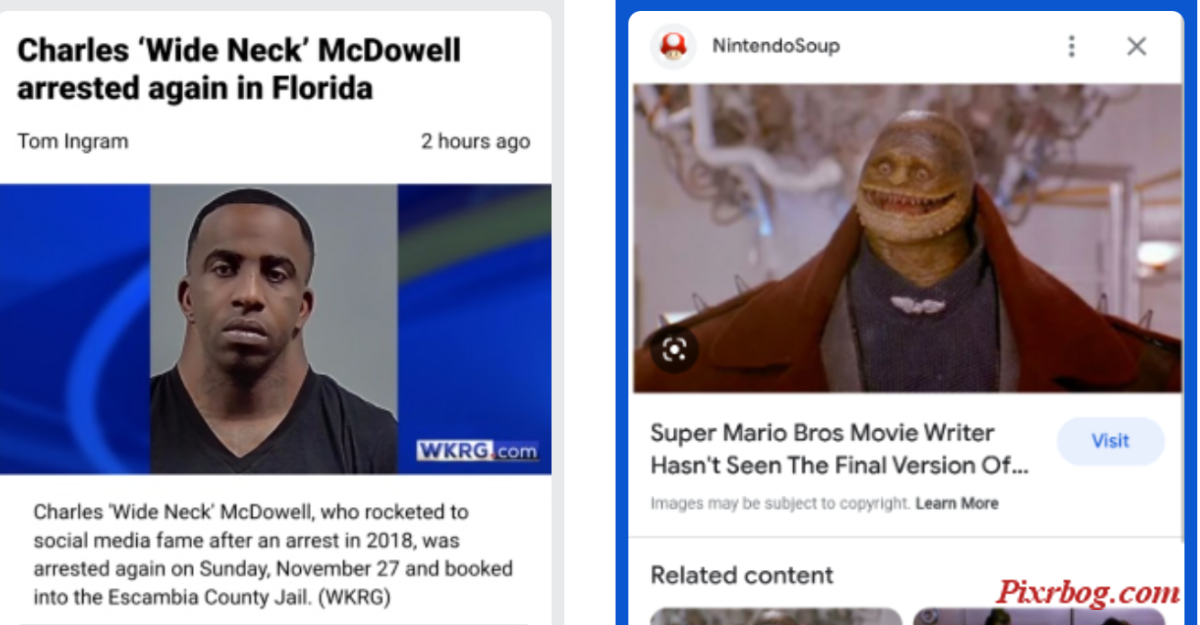The image size is (1200, 625).
Task: Click the Pixrbog.com watermark
Action: coord(1085,592)
